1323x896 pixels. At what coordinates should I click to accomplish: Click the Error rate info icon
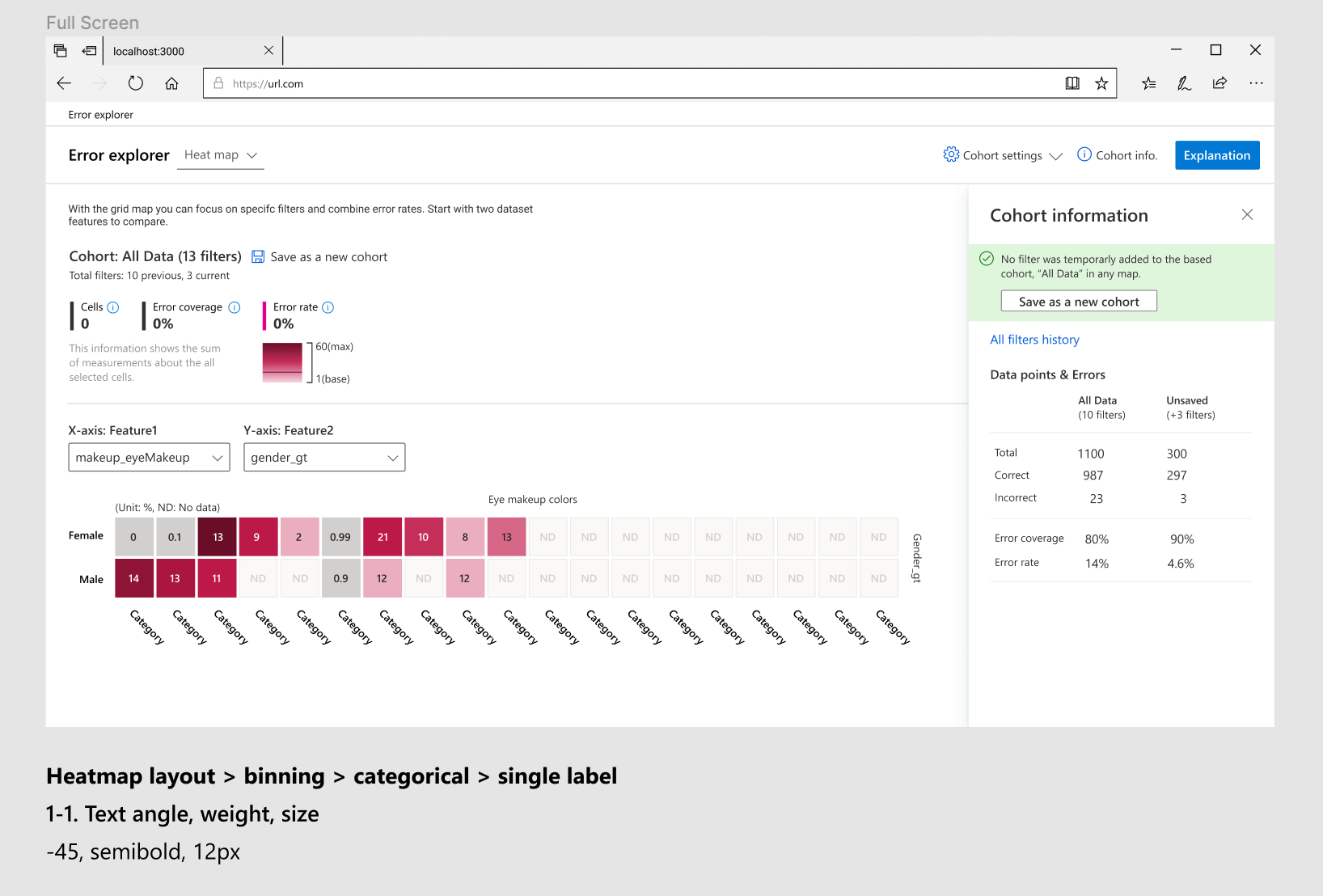[328, 307]
